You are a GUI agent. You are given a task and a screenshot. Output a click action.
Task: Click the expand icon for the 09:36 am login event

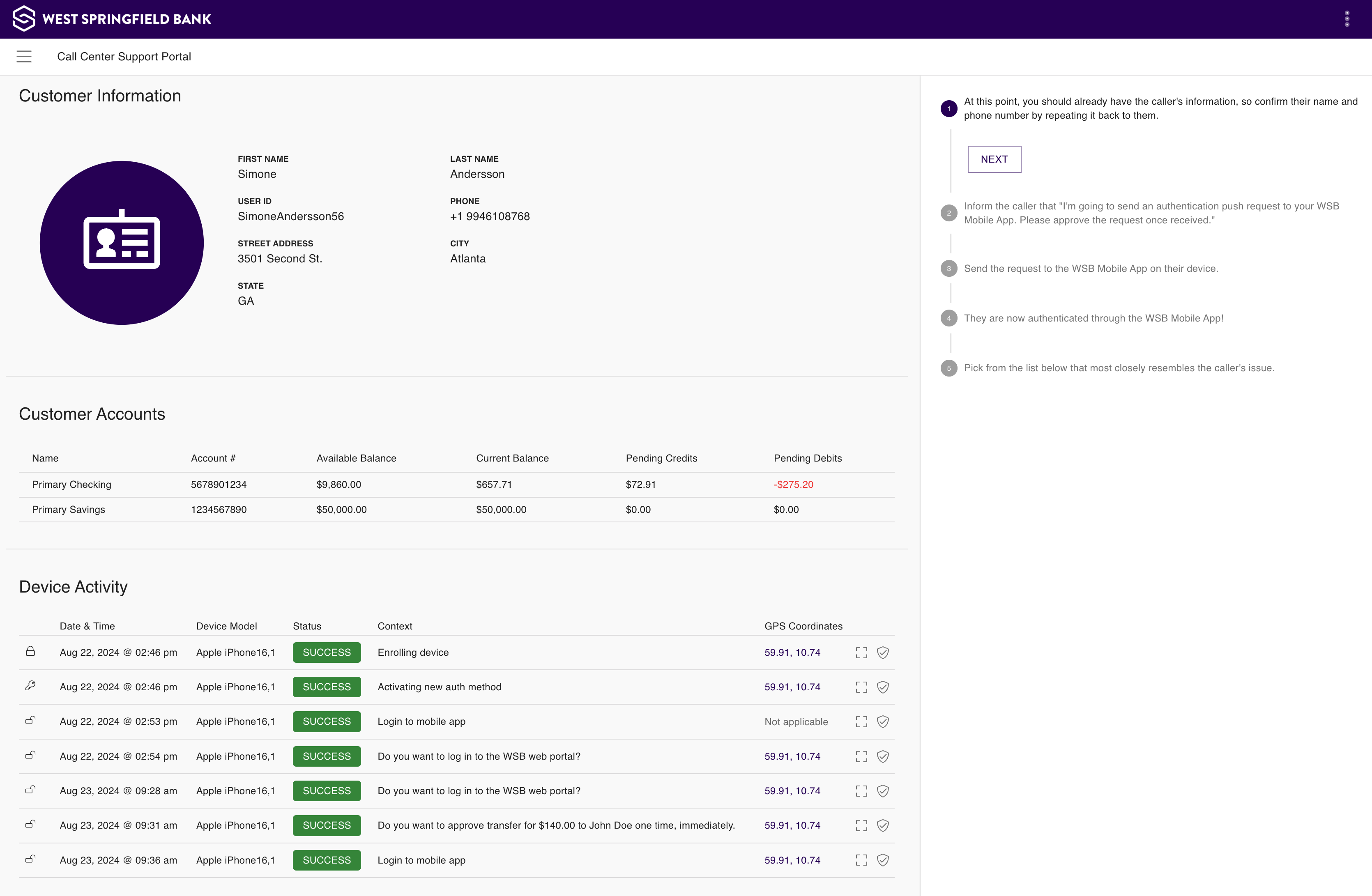[x=861, y=860]
